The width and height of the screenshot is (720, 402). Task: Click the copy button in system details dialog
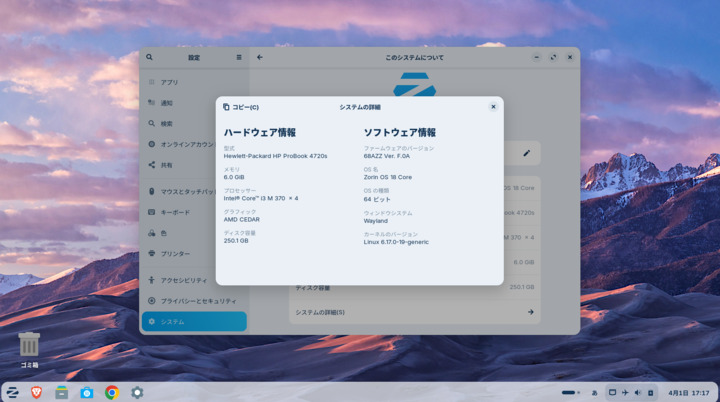click(241, 107)
